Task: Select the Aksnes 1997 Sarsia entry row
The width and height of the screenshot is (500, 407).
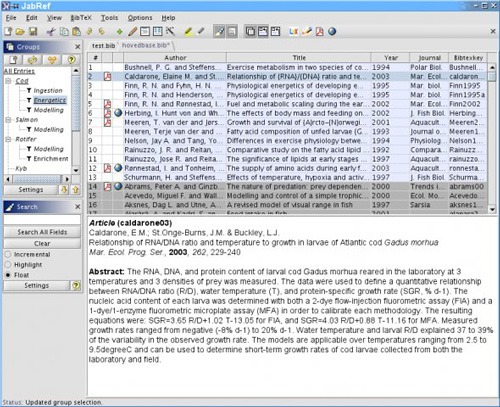Action: [x=287, y=205]
